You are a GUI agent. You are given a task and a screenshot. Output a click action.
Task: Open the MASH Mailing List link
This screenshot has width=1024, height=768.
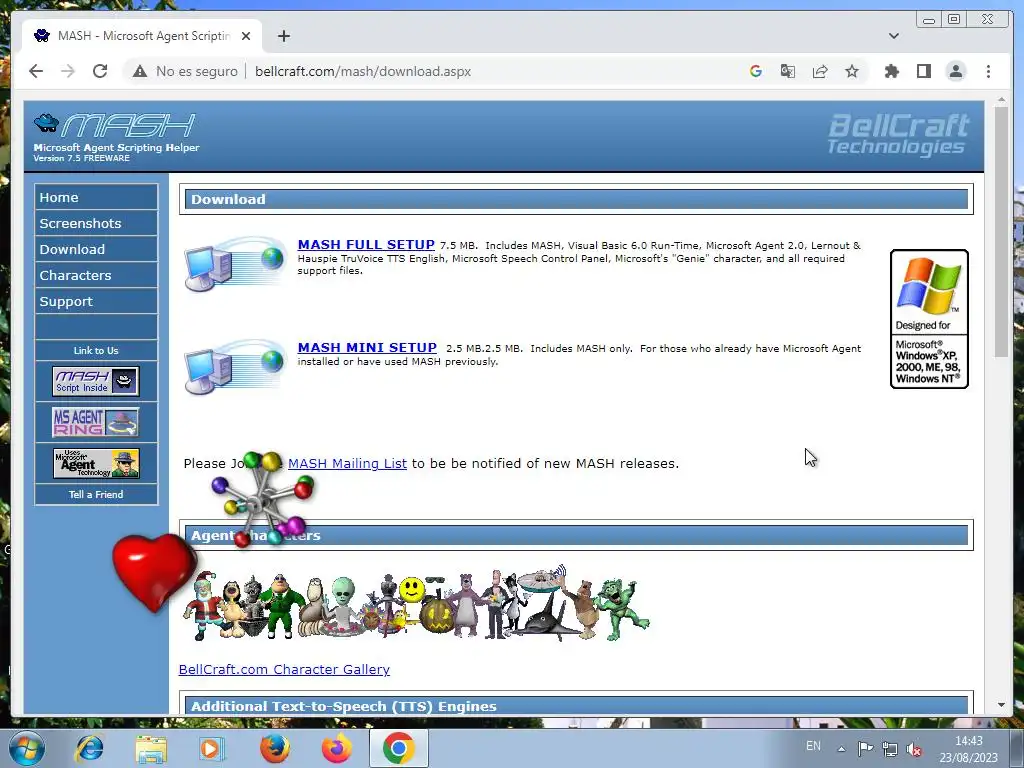(347, 463)
